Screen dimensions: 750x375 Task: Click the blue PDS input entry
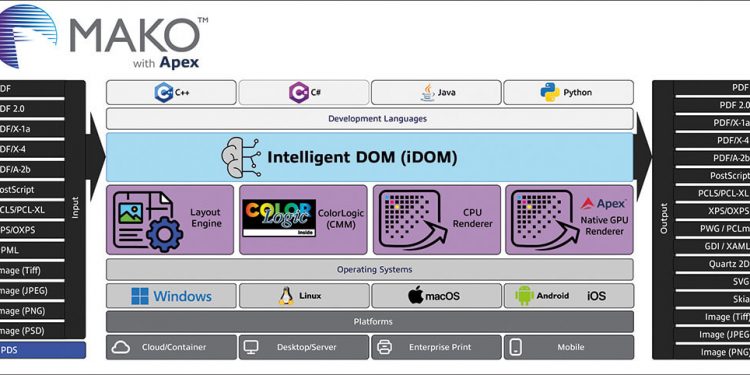click(x=43, y=350)
